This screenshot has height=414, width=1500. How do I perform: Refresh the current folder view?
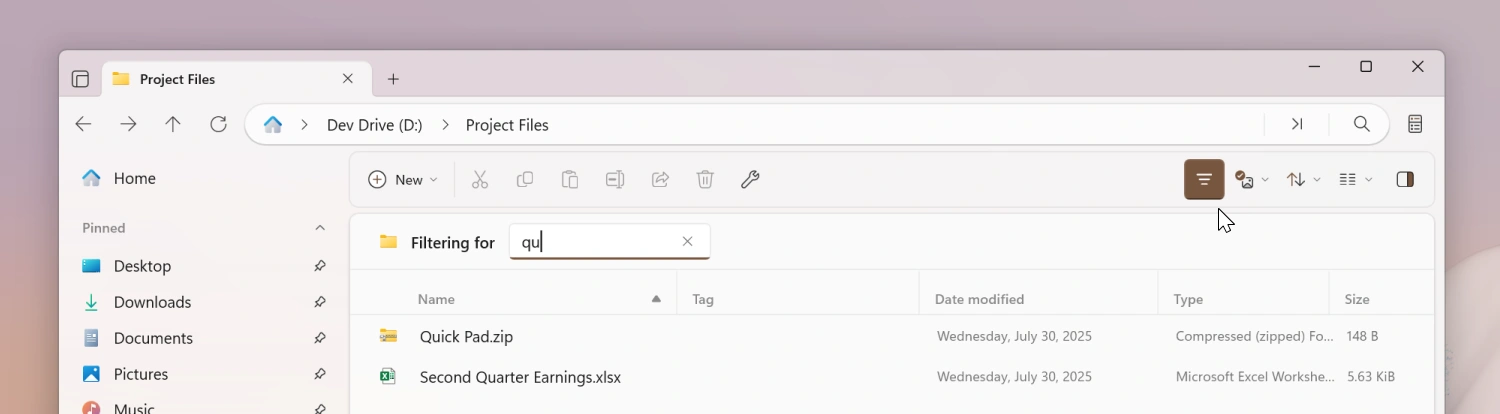point(218,124)
